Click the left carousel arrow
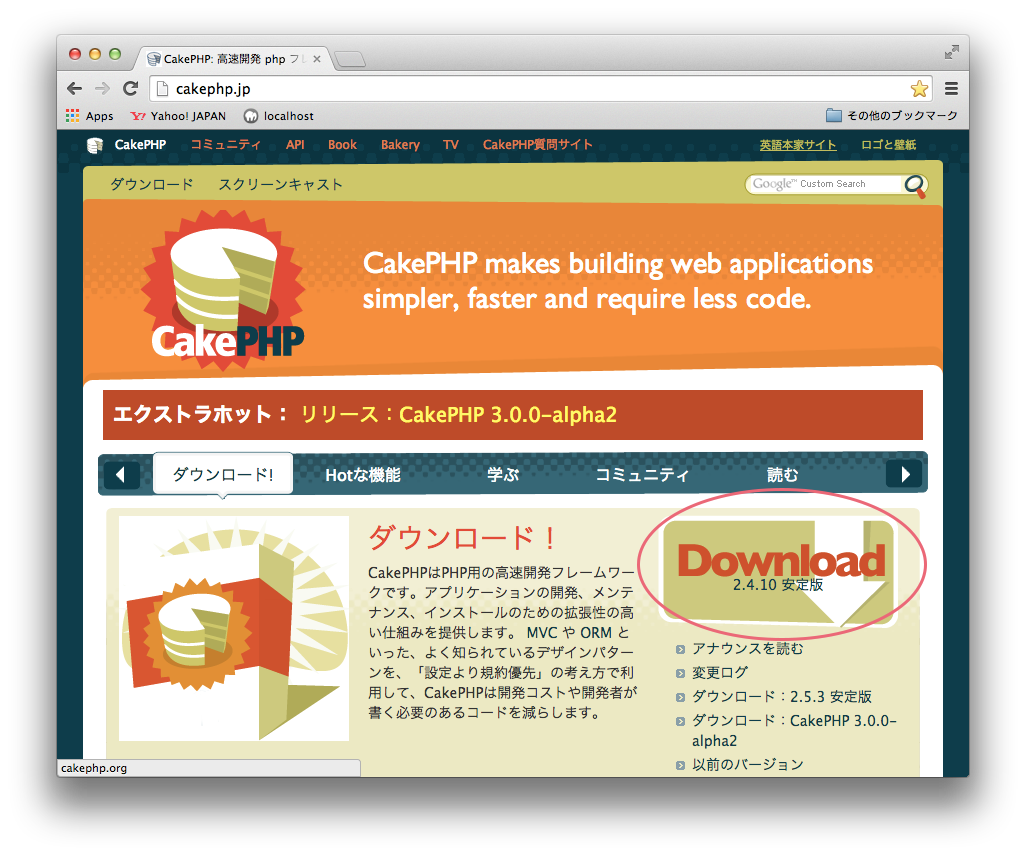 [120, 474]
